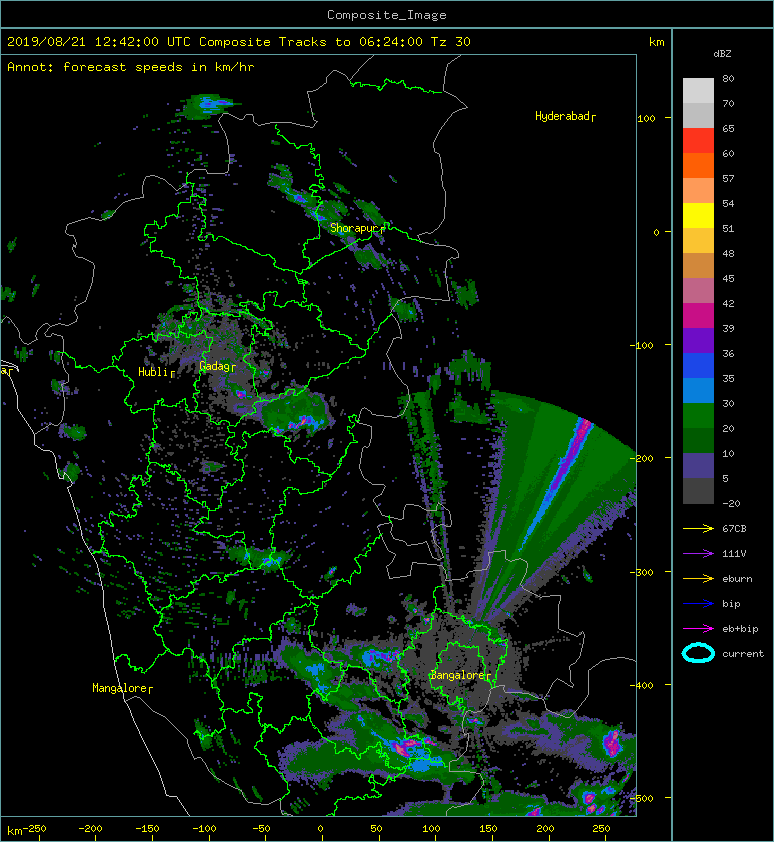Click the 'km' unit label beside the timestamp
Viewport: 774px width, 842px height.
point(656,42)
